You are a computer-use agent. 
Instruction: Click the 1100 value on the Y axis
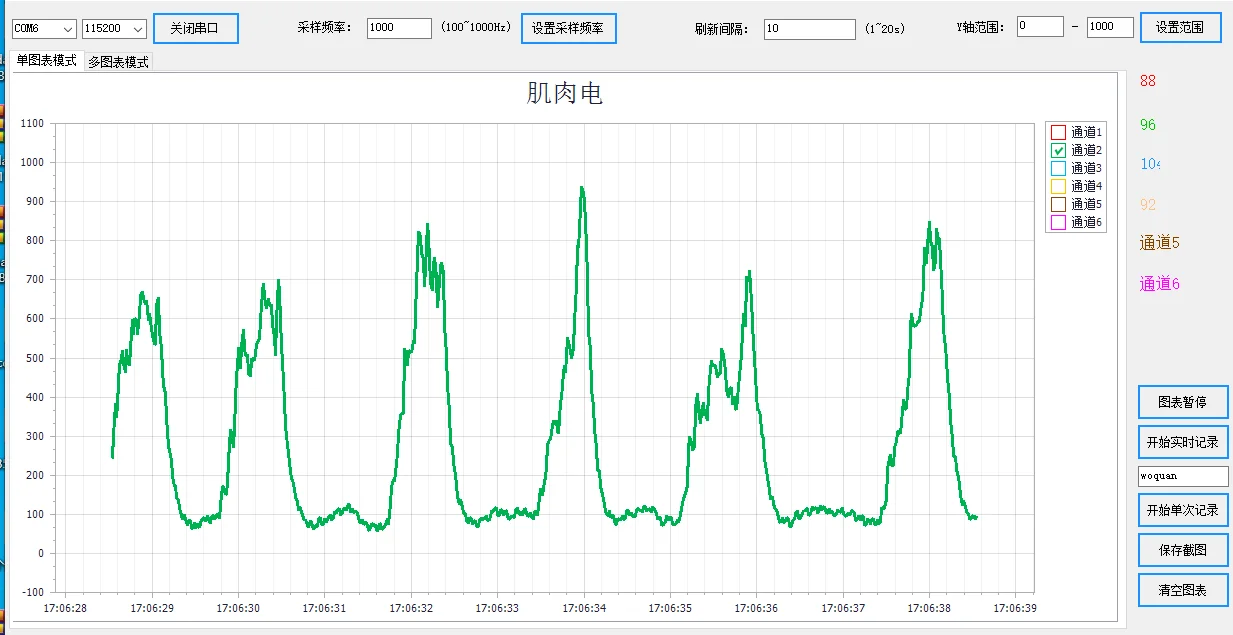(x=32, y=123)
